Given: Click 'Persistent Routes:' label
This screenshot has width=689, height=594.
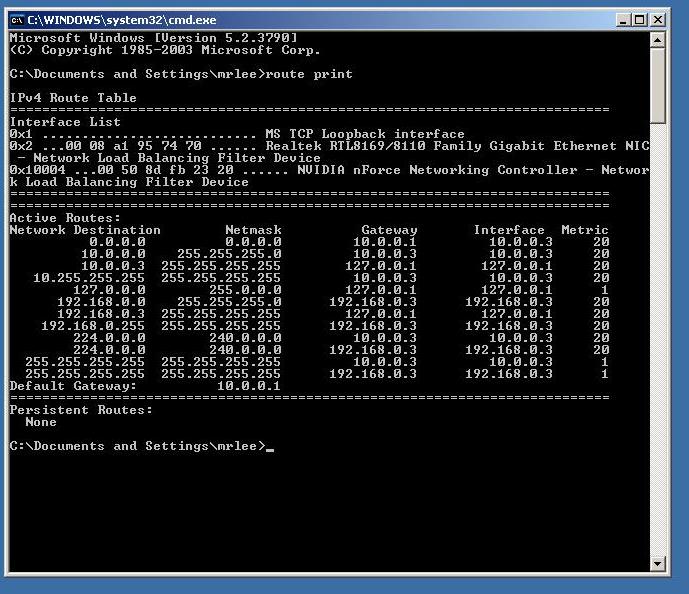Looking at the screenshot, I should coord(81,410).
